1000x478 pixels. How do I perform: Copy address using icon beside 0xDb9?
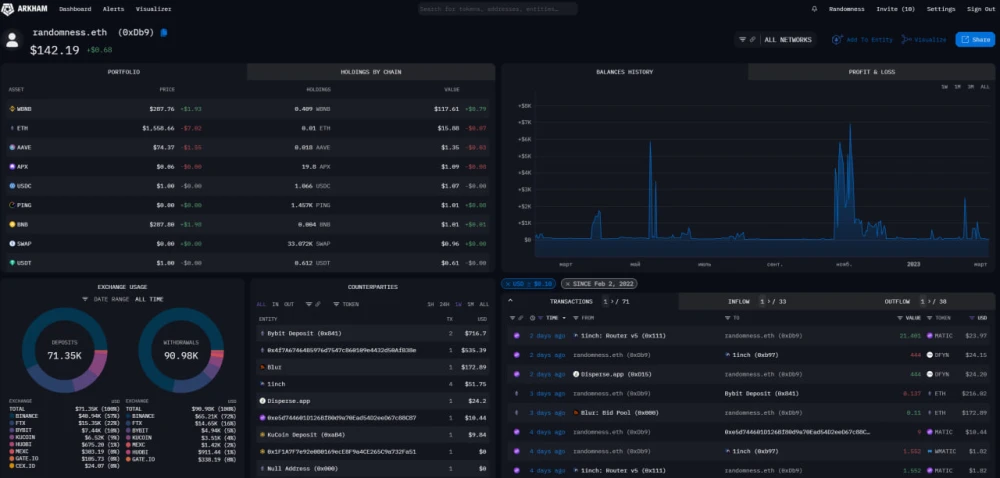164,32
